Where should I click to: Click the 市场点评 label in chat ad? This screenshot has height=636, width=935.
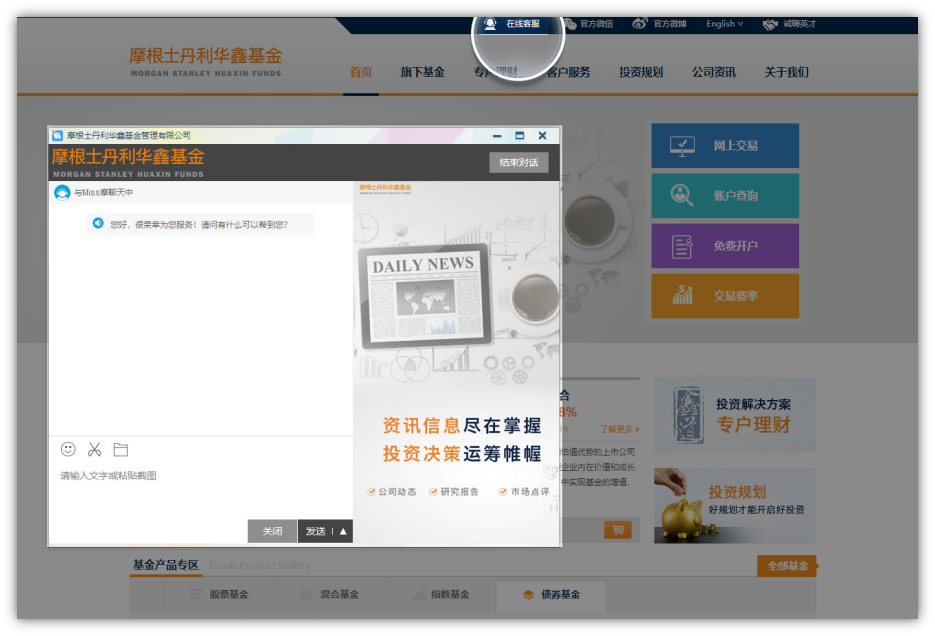(530, 492)
